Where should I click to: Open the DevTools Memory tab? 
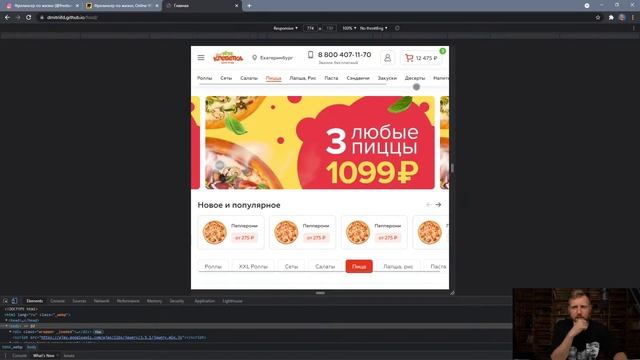click(154, 301)
